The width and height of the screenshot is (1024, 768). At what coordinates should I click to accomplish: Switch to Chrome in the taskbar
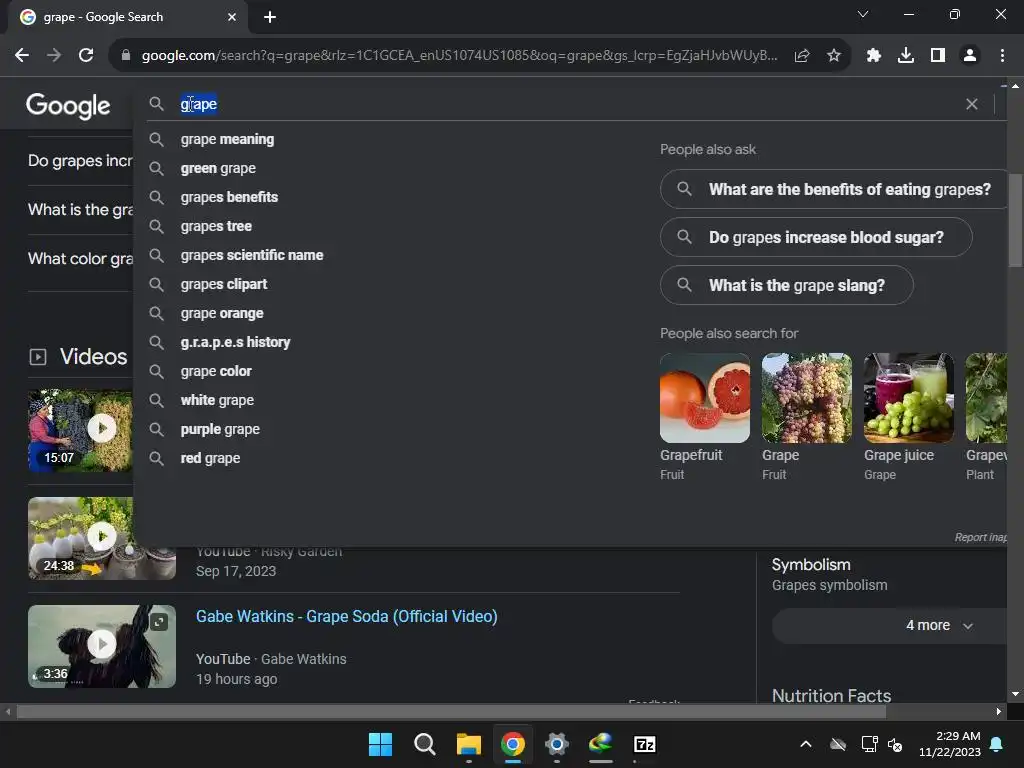click(513, 744)
